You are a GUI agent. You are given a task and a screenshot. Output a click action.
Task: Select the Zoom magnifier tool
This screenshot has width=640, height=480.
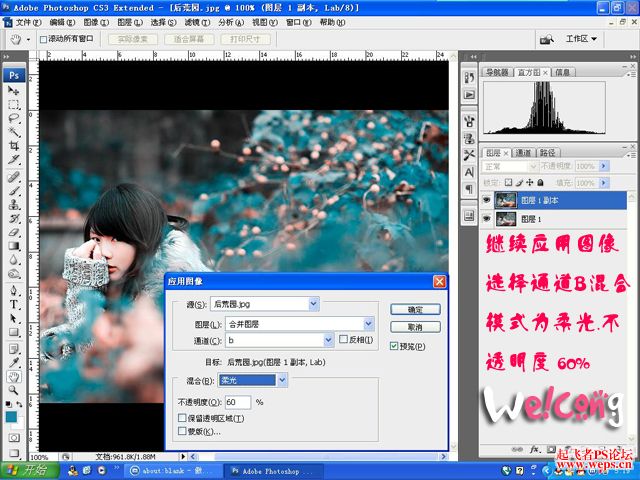pyautogui.click(x=14, y=390)
